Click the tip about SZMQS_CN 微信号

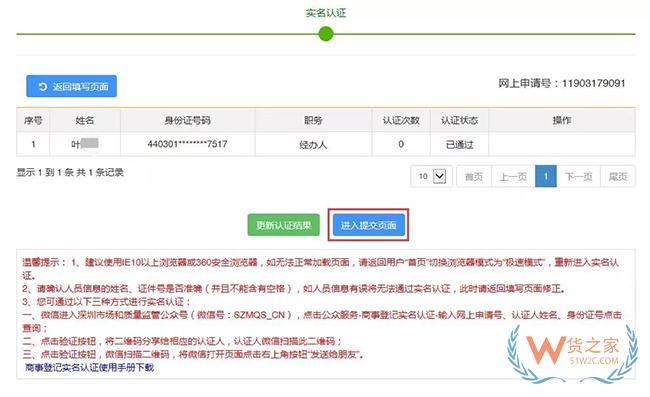tap(322, 321)
